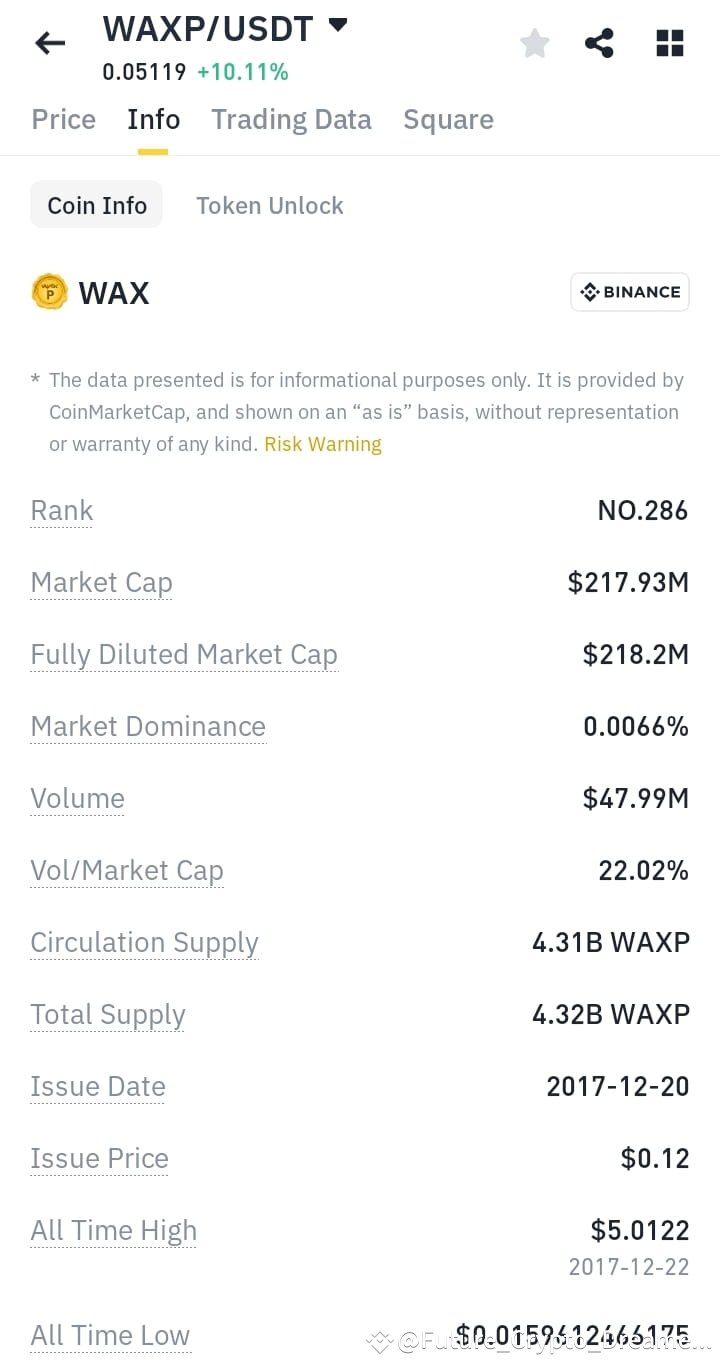Click the Binance verification badge
The height and width of the screenshot is (1363, 720).
[x=629, y=291]
